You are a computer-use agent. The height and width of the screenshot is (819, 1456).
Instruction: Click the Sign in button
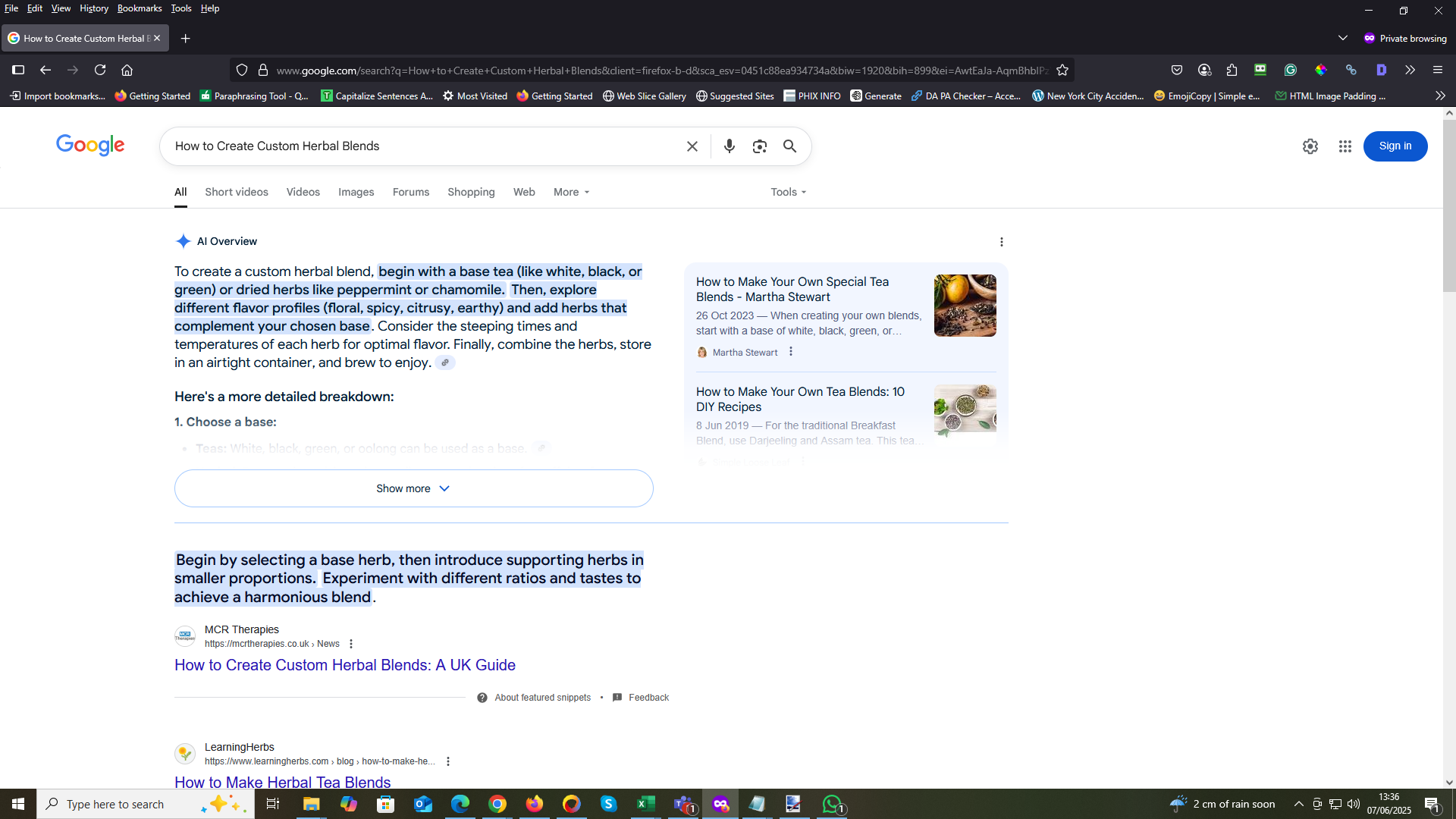coord(1395,146)
